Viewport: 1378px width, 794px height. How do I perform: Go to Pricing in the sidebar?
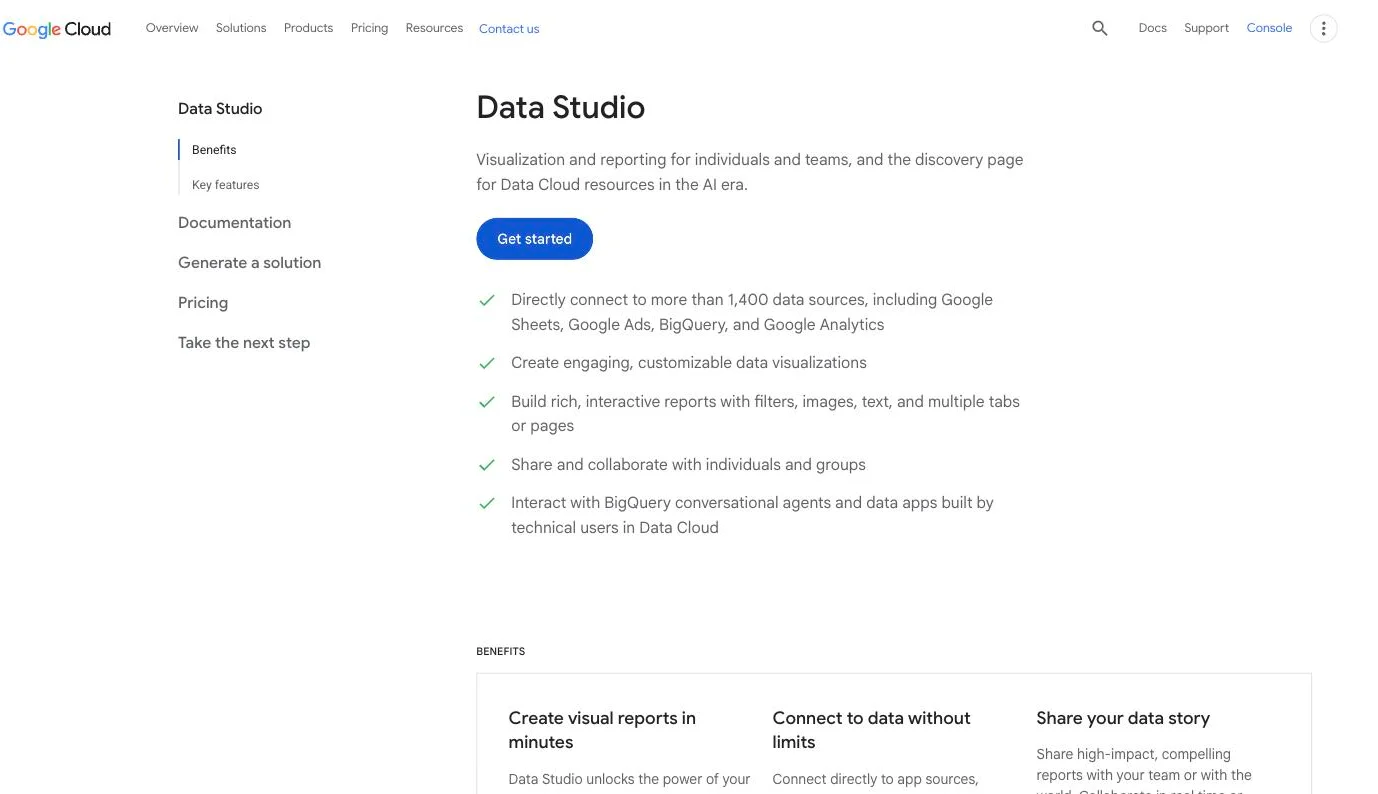(203, 303)
